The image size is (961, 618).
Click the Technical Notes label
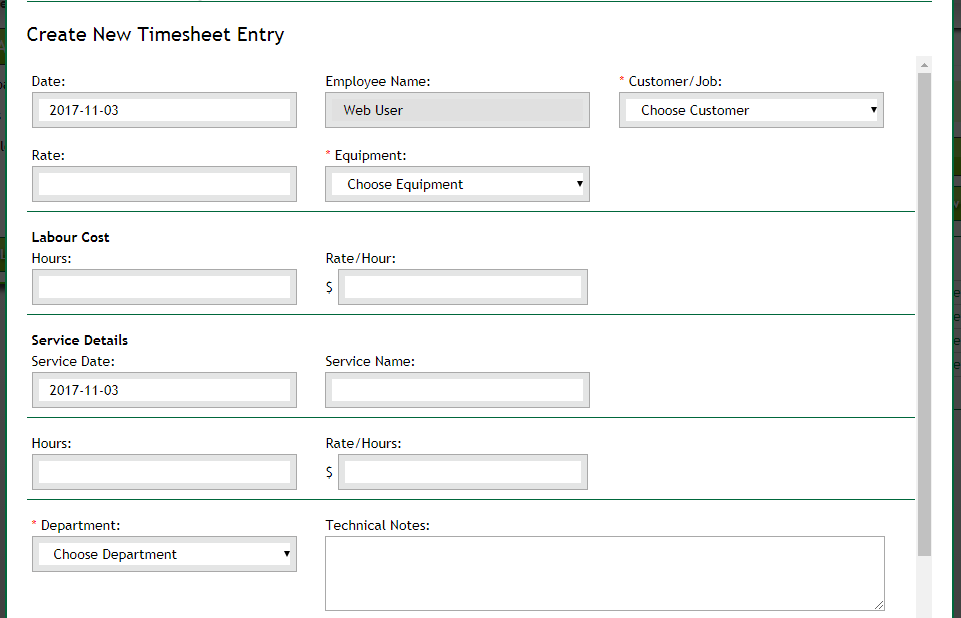(x=377, y=525)
